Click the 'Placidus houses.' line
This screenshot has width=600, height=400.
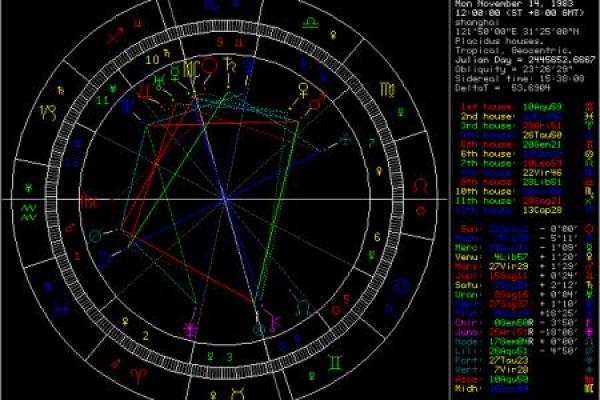[x=499, y=41]
